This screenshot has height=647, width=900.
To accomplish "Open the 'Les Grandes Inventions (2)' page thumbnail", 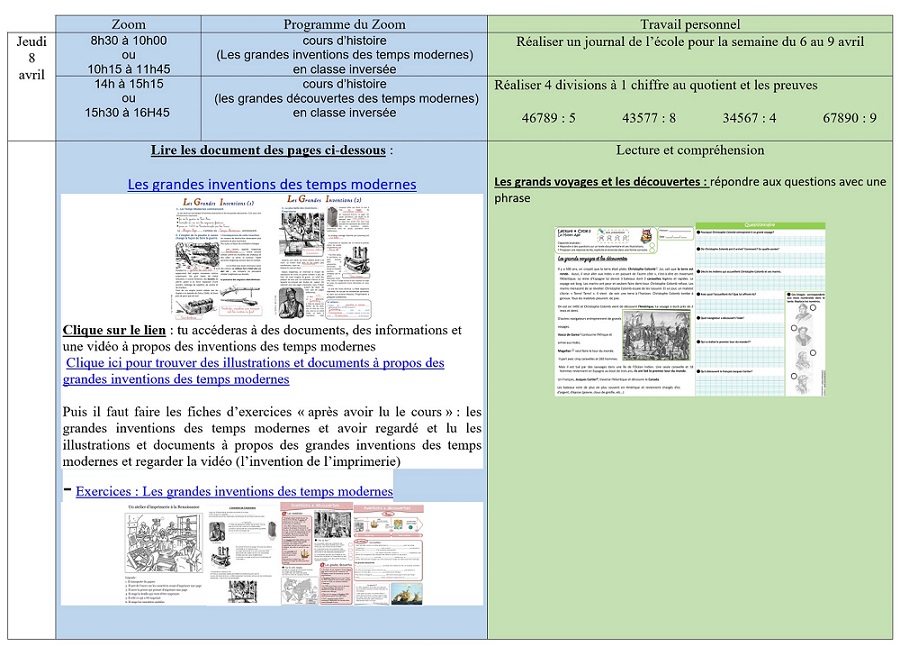I will 325,257.
